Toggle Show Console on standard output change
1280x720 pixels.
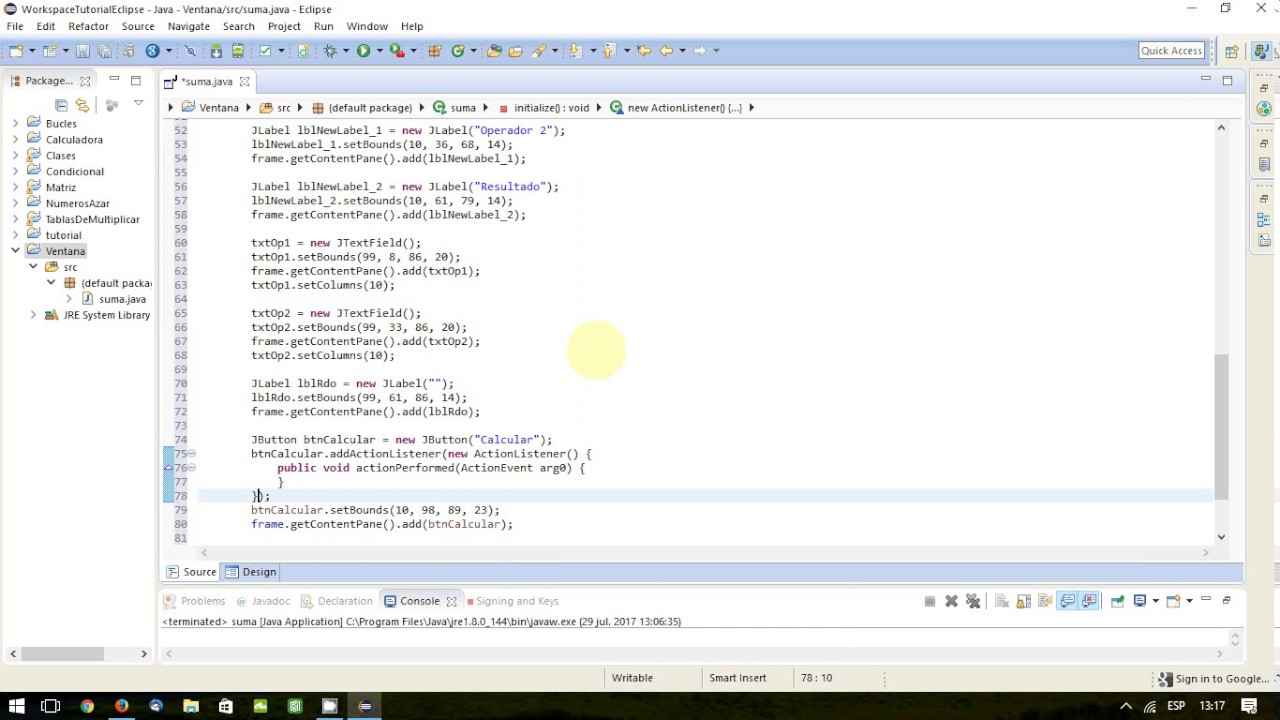tap(1067, 601)
